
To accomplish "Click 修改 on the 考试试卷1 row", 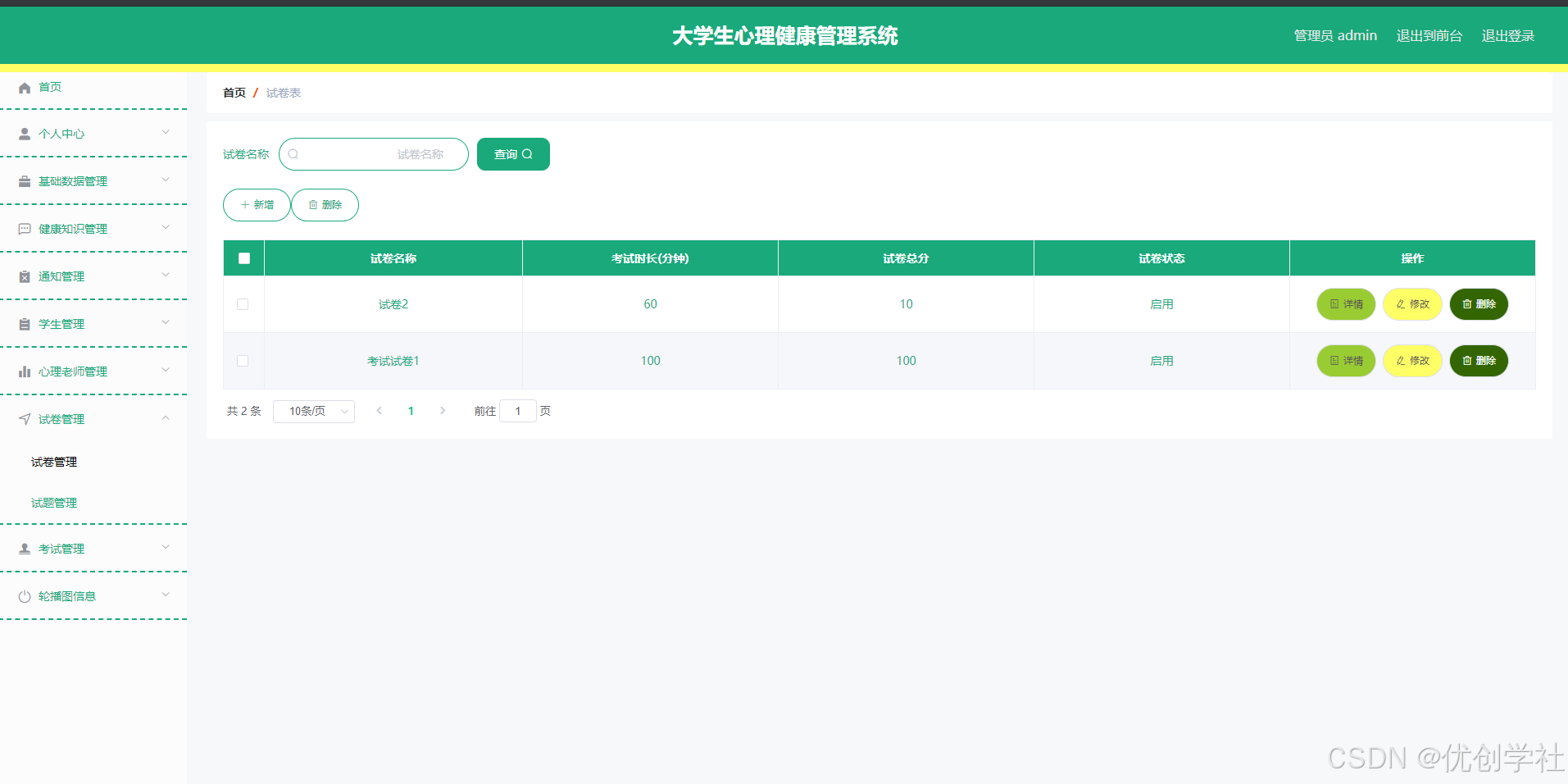I will 1411,361.
